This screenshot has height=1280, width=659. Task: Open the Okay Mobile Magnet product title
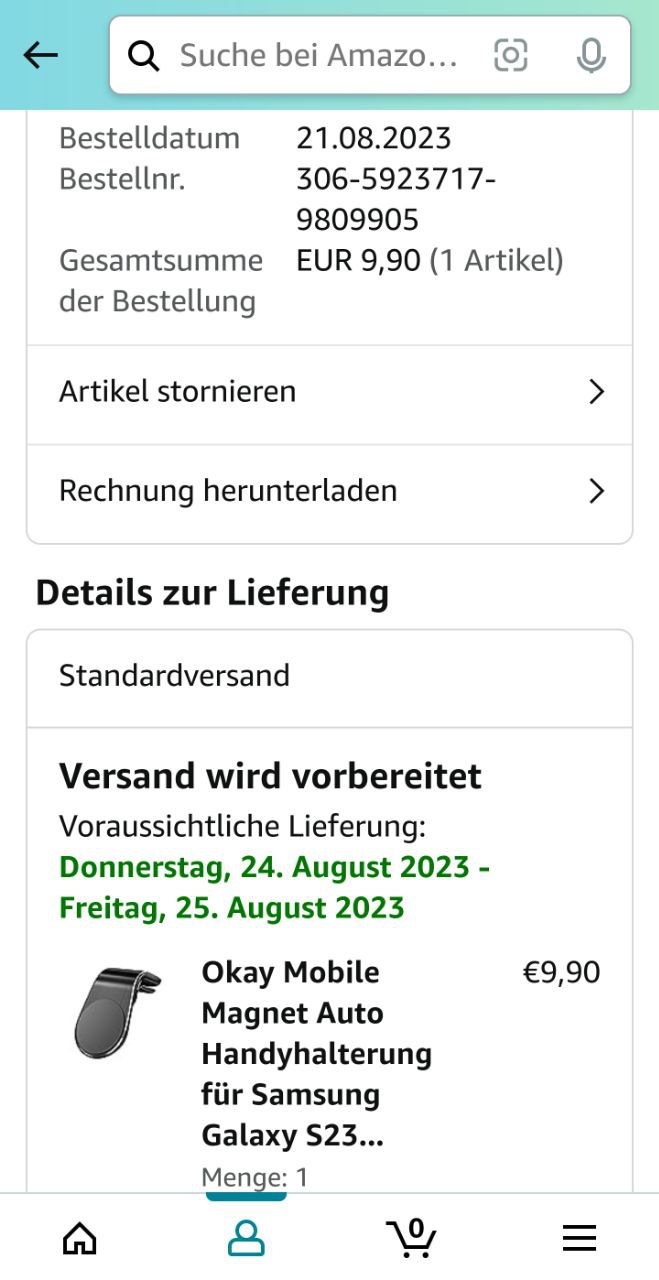(316, 1053)
